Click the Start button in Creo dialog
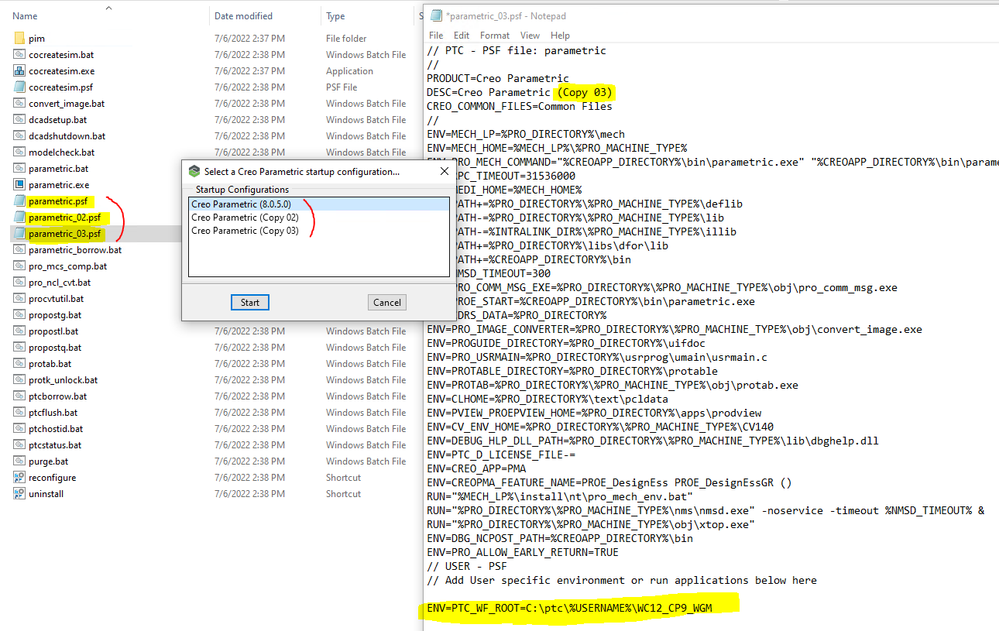The height and width of the screenshot is (631, 999). [250, 303]
